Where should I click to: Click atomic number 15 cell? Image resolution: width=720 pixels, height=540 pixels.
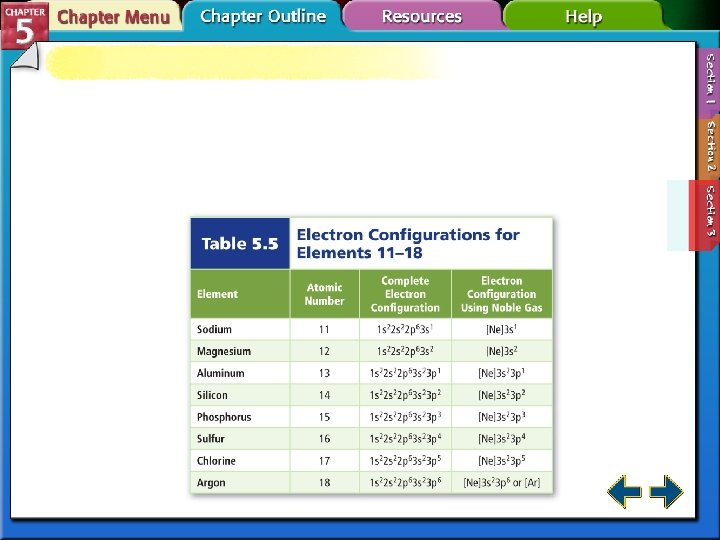point(324,417)
